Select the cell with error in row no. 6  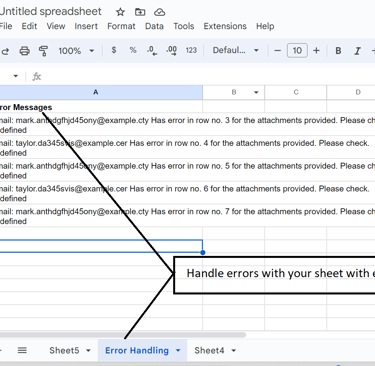[101, 193]
